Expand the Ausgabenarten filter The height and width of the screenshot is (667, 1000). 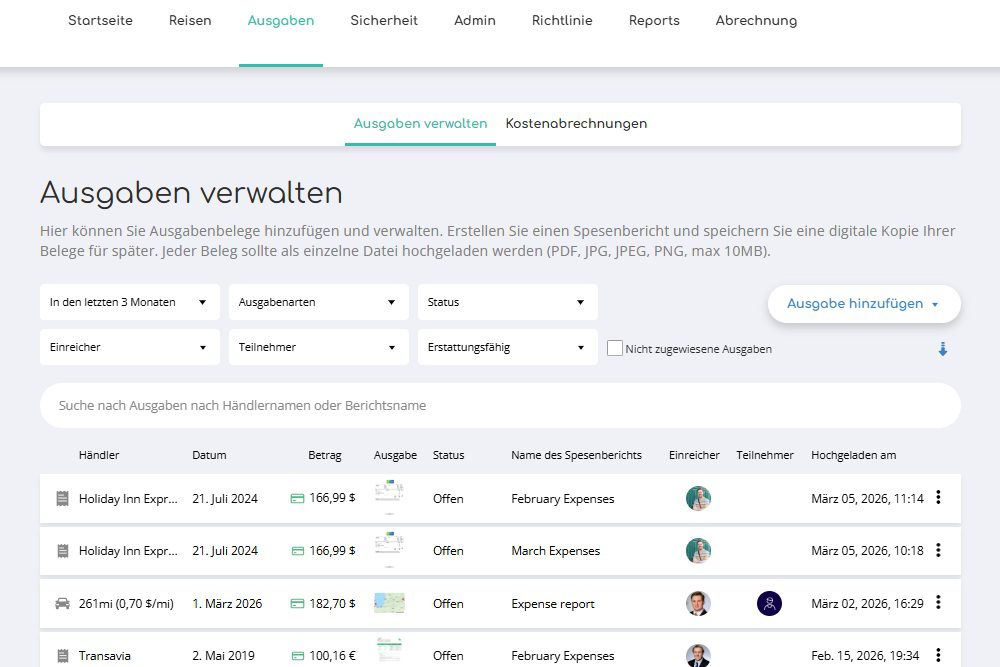[x=319, y=302]
